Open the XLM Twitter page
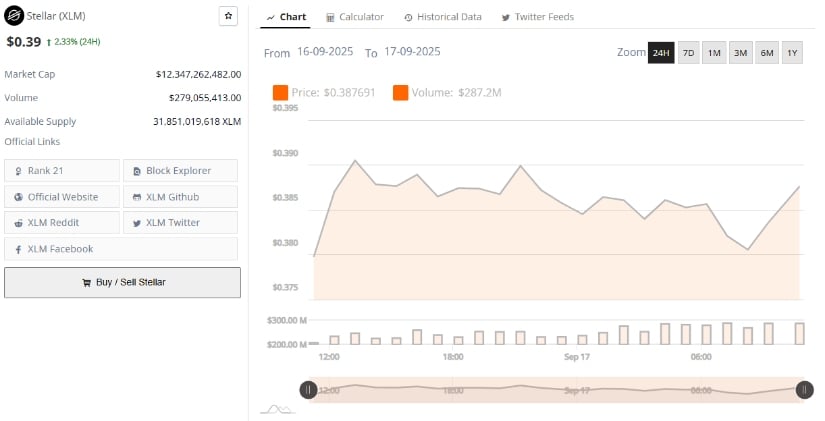 click(180, 223)
